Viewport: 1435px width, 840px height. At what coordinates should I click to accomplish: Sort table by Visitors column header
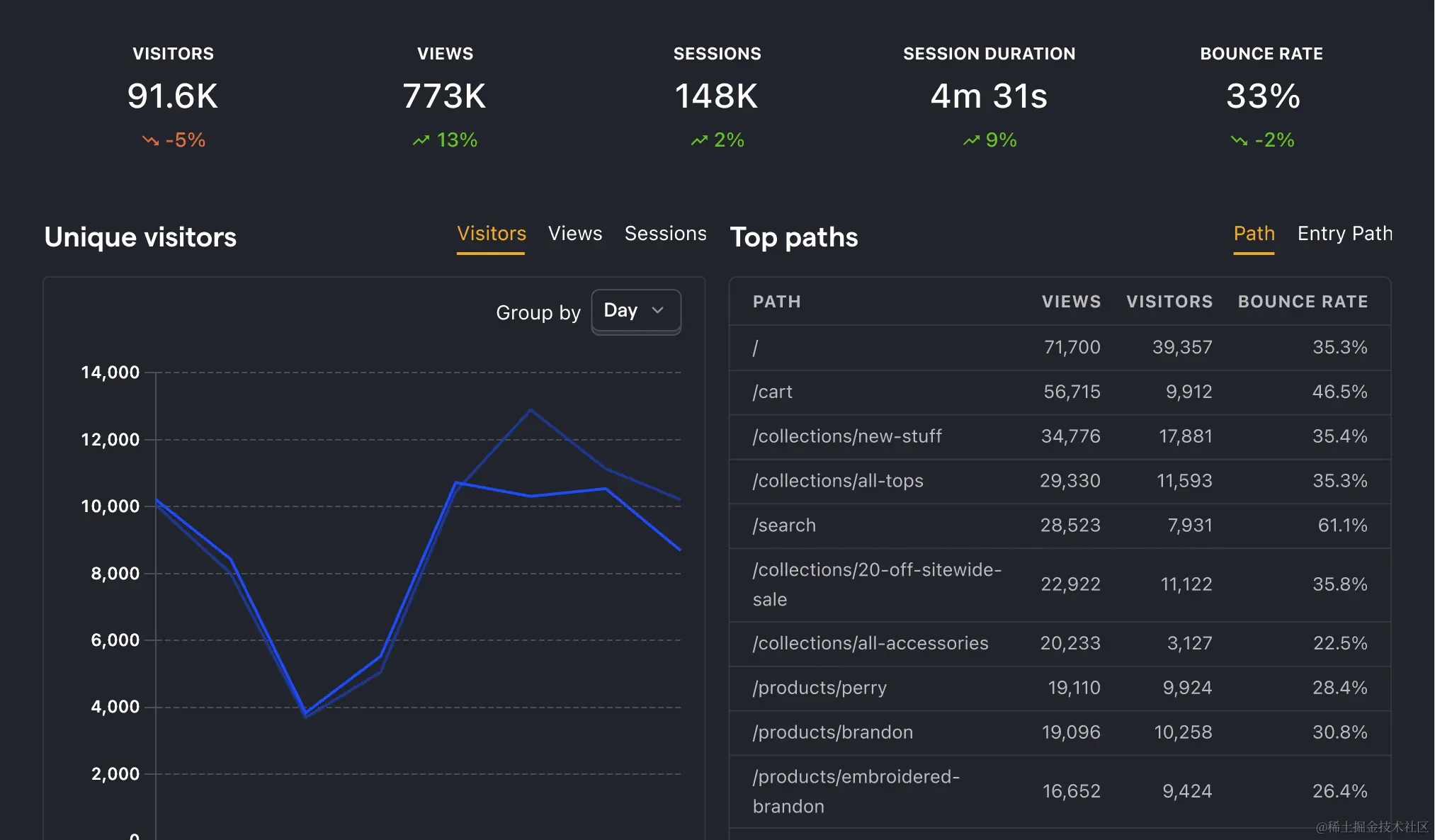pyautogui.click(x=1169, y=302)
